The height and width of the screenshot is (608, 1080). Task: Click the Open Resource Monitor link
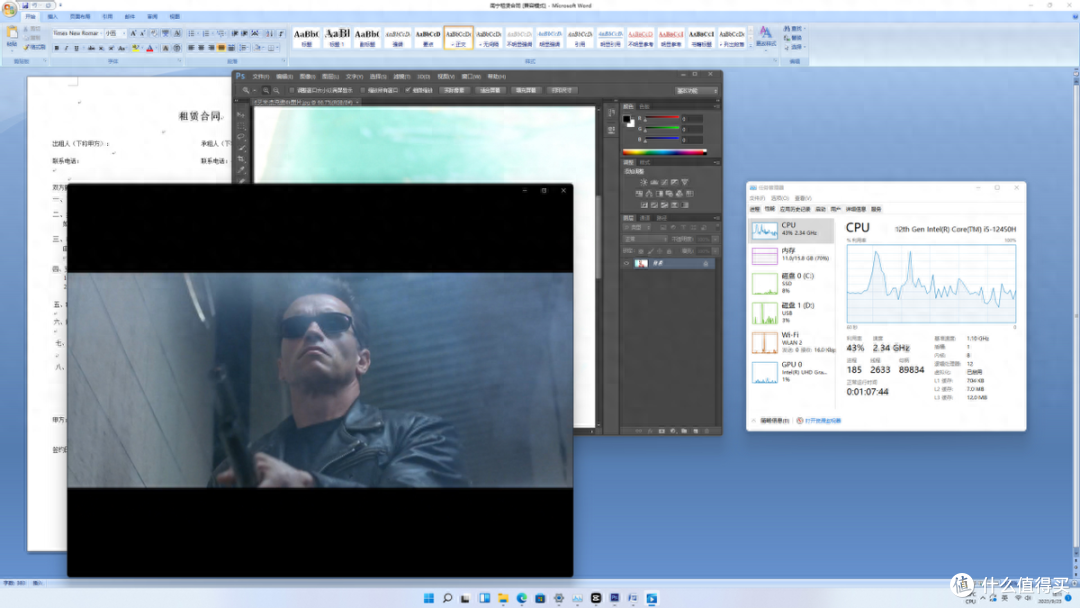(x=822, y=421)
